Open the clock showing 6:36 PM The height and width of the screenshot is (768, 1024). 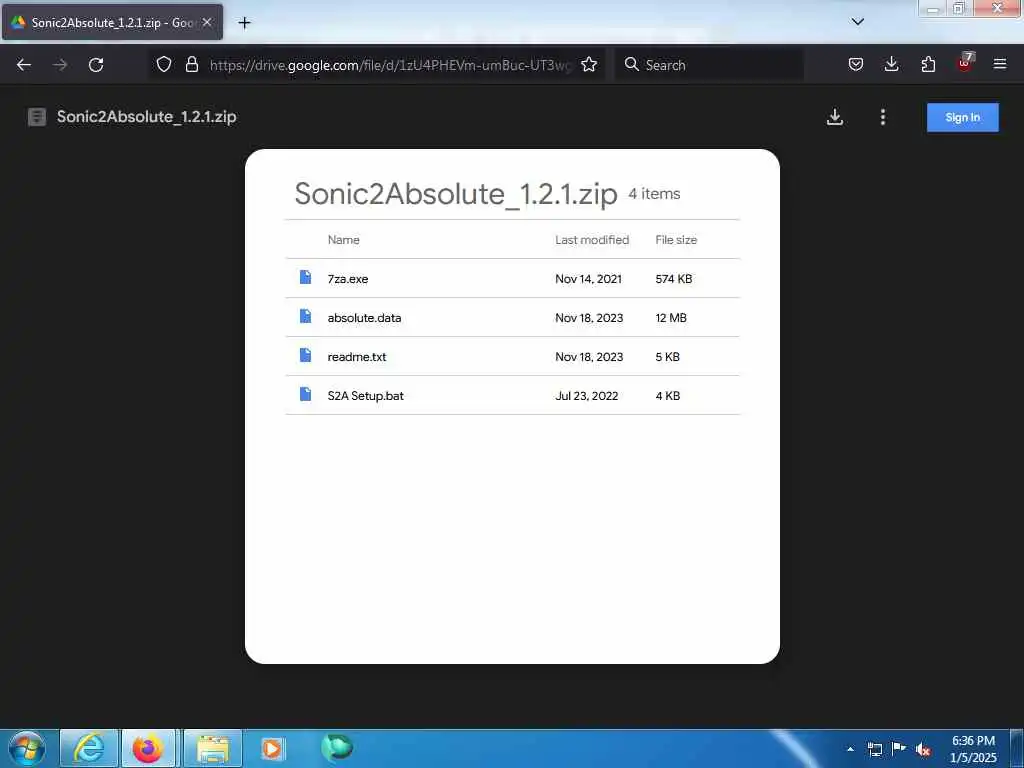[x=973, y=749]
